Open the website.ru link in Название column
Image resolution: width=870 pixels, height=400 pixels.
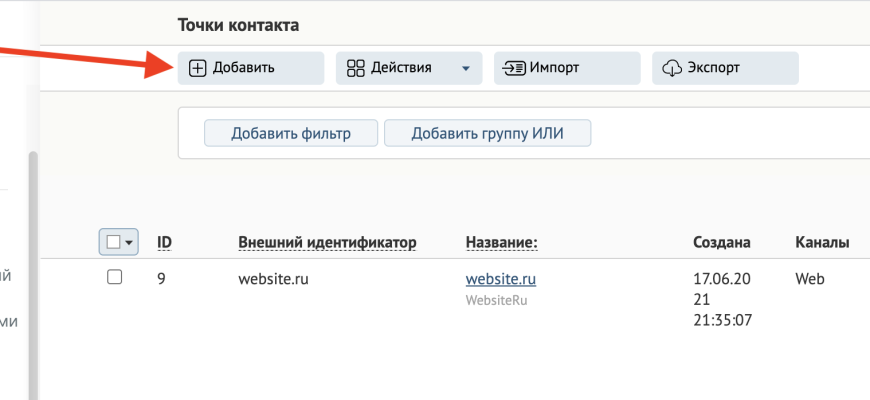click(x=501, y=279)
